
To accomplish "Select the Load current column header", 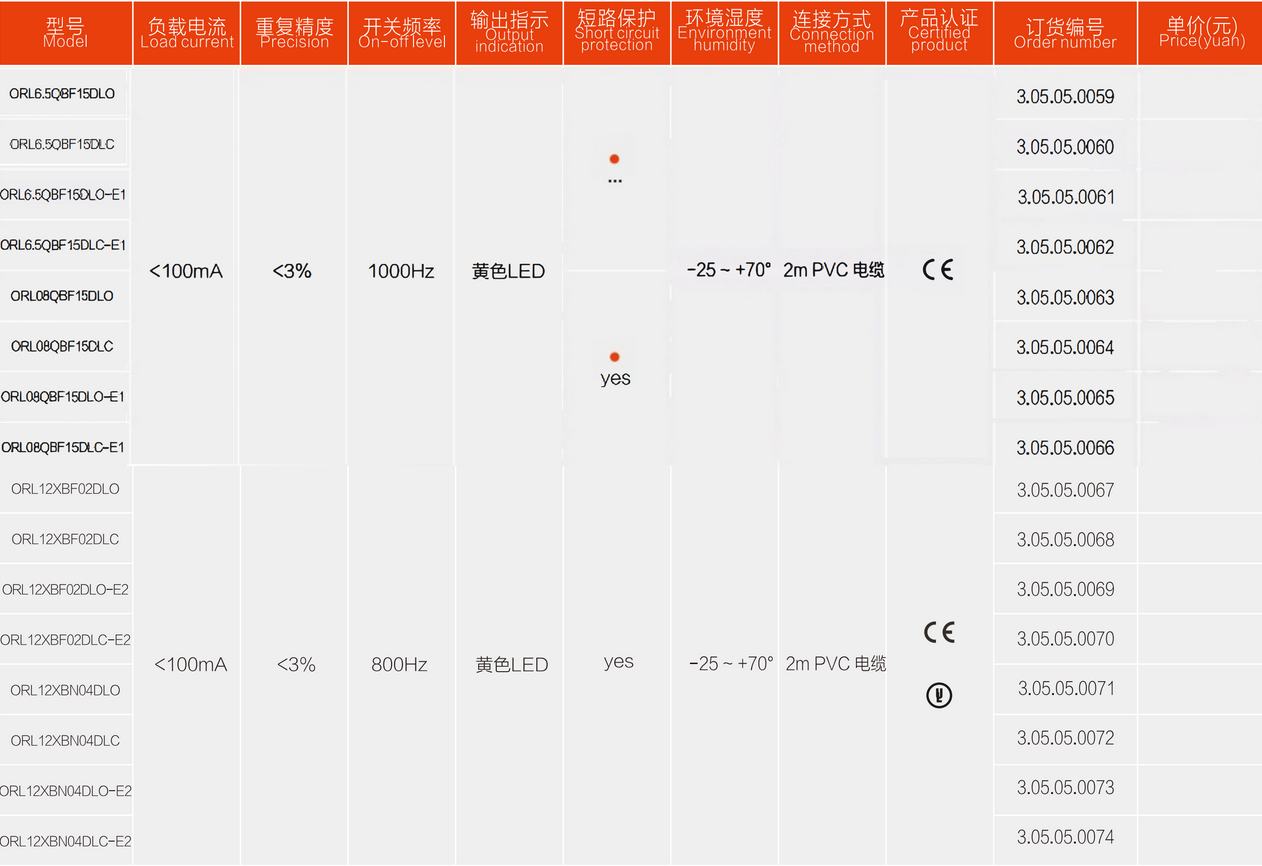I will pos(187,33).
